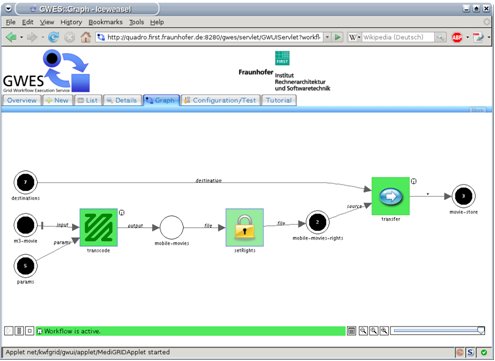The image size is (495, 361).
Task: Focus the Wikipedia (Deutsch) search box
Action: [x=398, y=37]
